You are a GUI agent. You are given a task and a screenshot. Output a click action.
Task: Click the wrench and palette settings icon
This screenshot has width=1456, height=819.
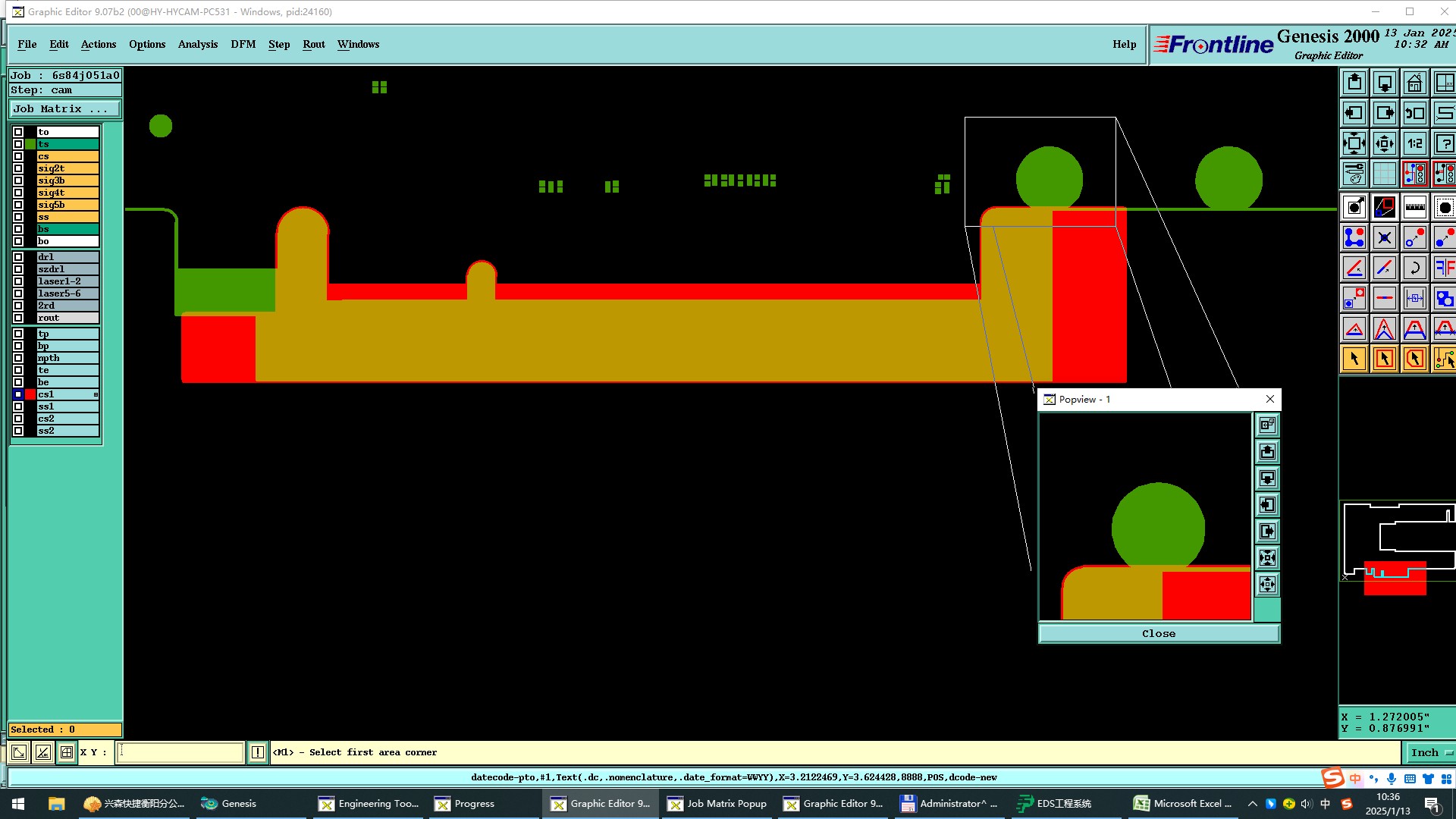tap(1354, 174)
